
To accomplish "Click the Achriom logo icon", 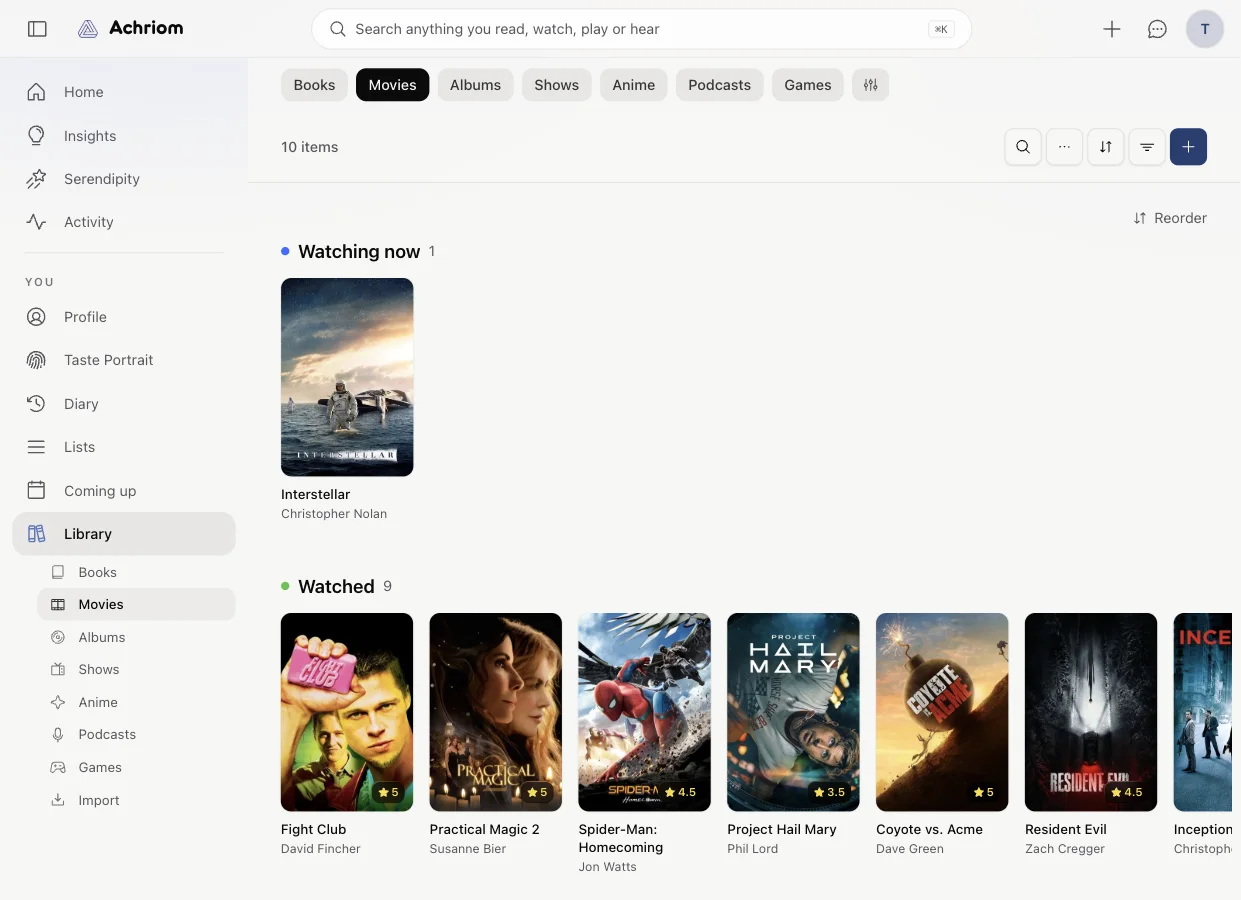I will point(88,29).
